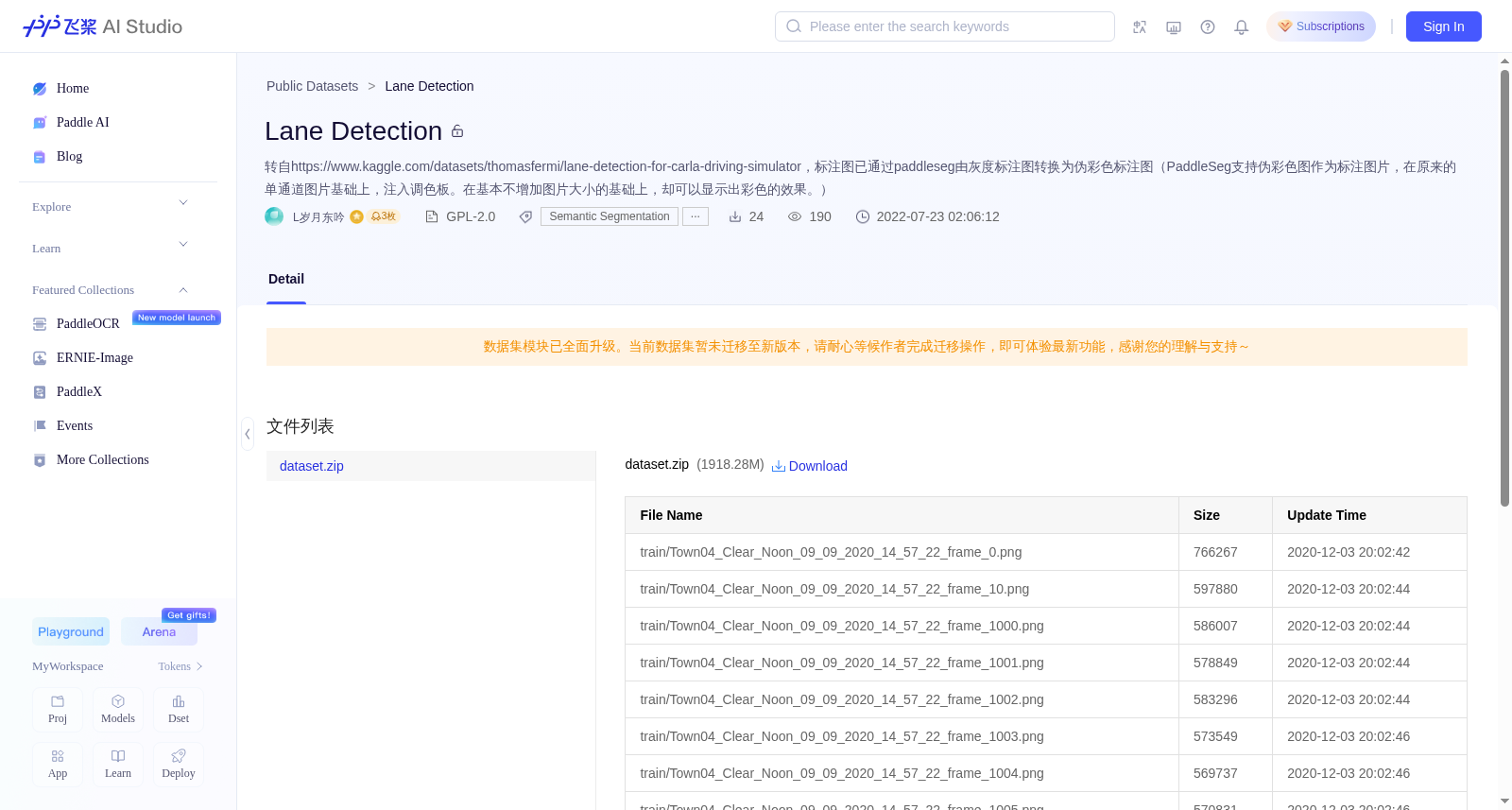The height and width of the screenshot is (810, 1512).
Task: Click the Sign In button
Action: pyautogui.click(x=1444, y=26)
